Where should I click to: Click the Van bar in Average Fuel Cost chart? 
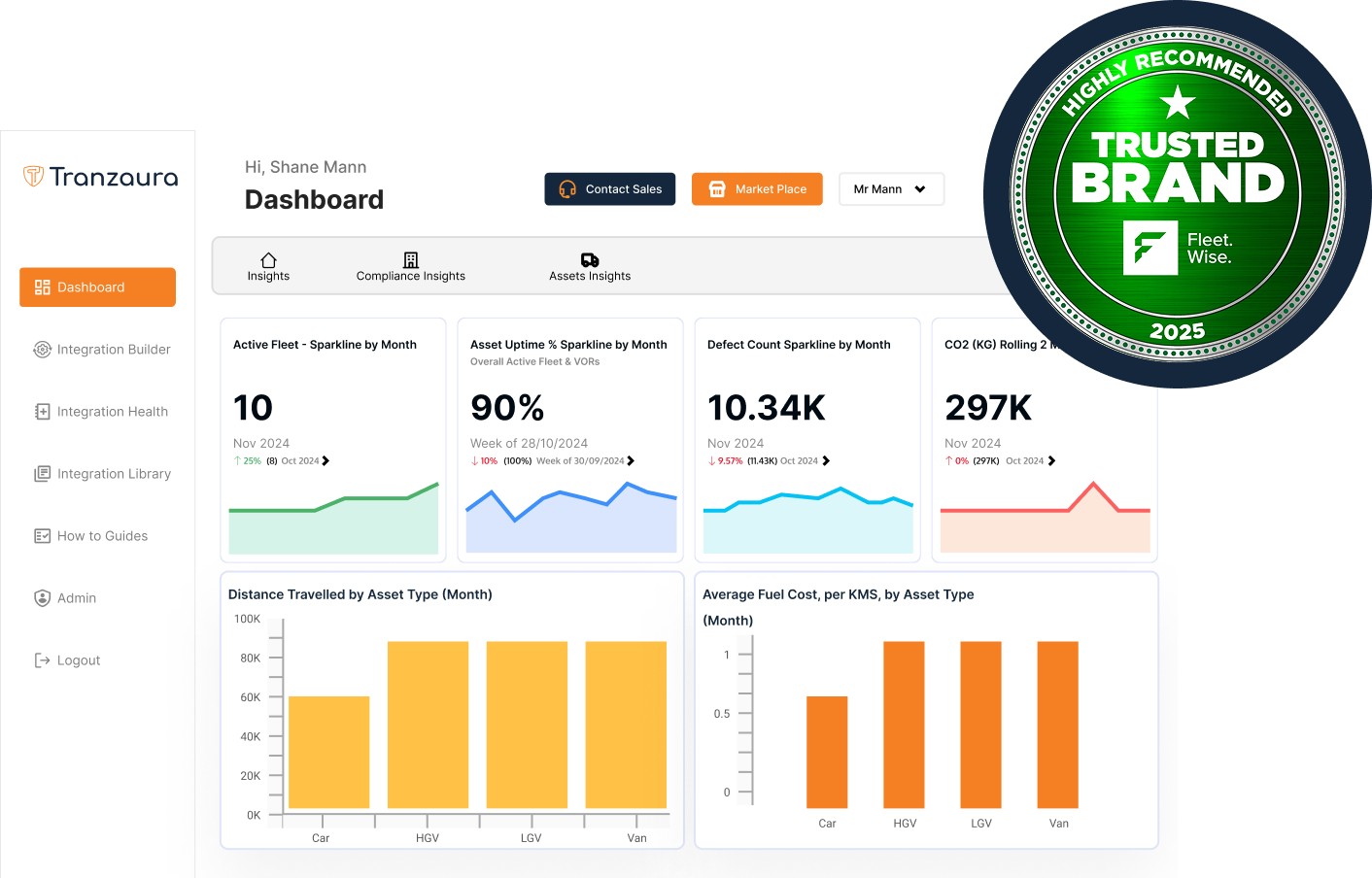(x=1058, y=725)
